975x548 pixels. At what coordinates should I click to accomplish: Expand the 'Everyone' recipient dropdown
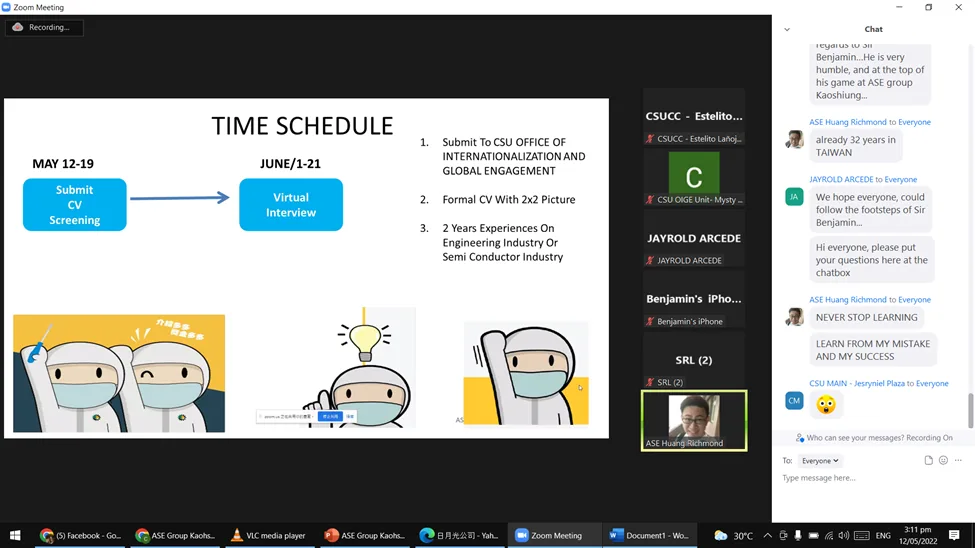[820, 461]
